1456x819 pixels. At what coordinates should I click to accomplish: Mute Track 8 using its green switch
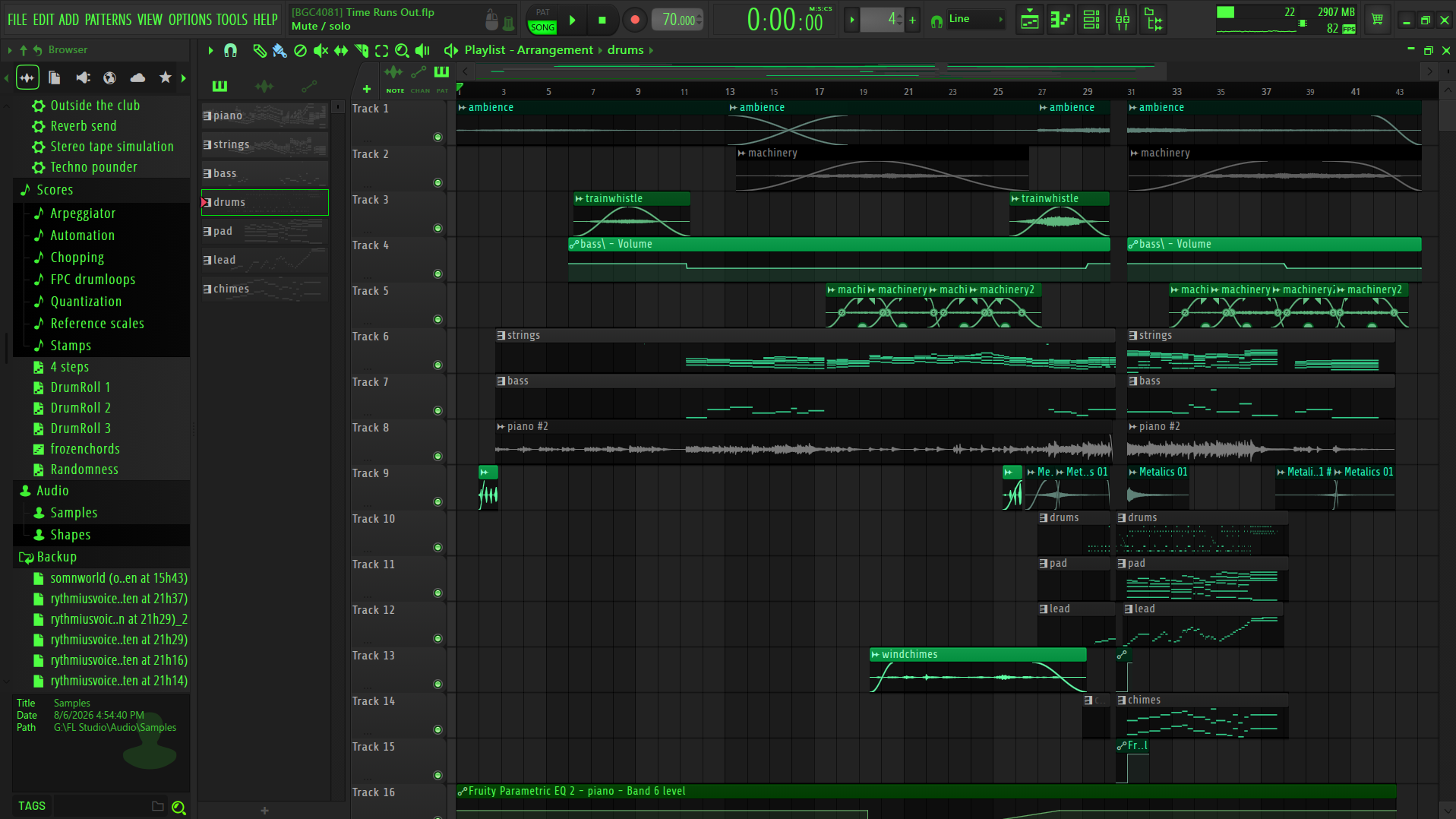(x=437, y=457)
